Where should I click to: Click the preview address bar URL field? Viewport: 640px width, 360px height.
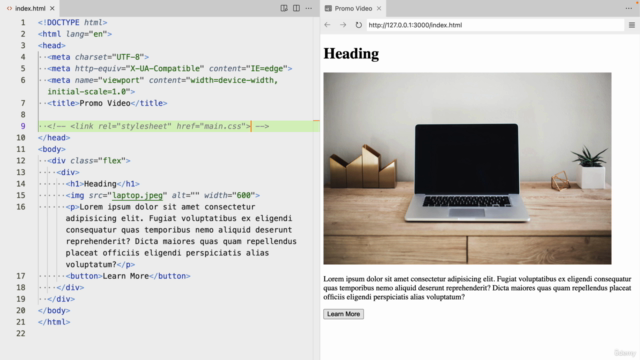point(495,25)
